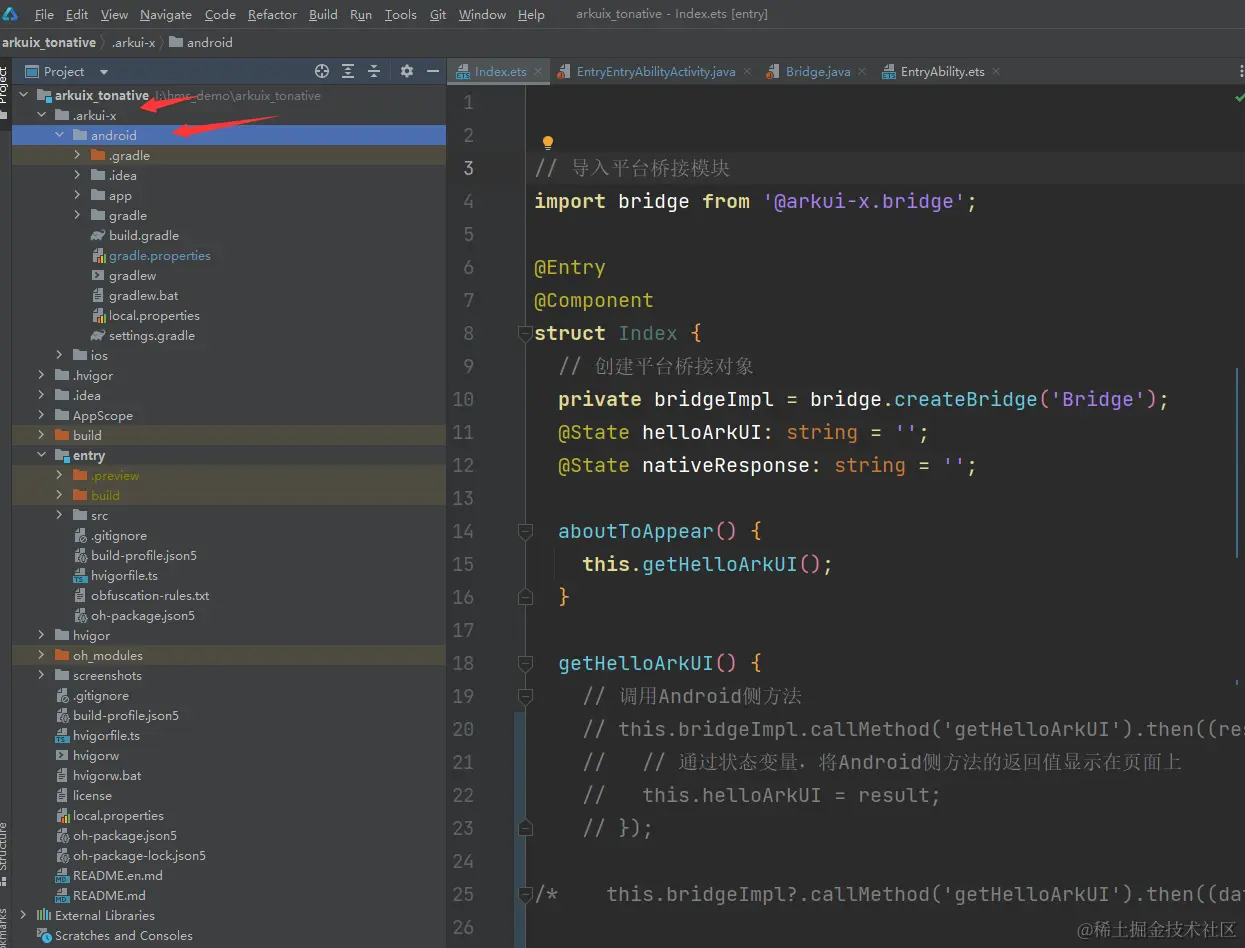Viewport: 1245px width, 948px height.
Task: Open the File menu
Action: click(44, 15)
